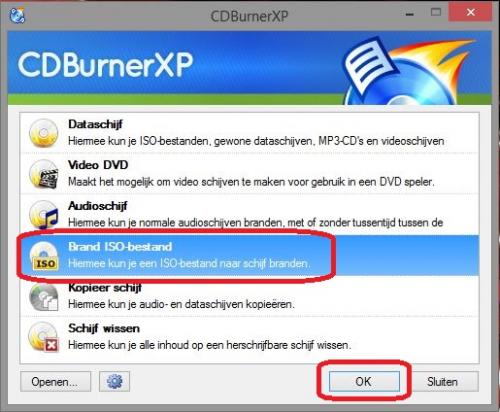Screen dimensions: 500x412
Task: Choose Kopieer schijf from the list
Action: pyautogui.click(x=249, y=296)
